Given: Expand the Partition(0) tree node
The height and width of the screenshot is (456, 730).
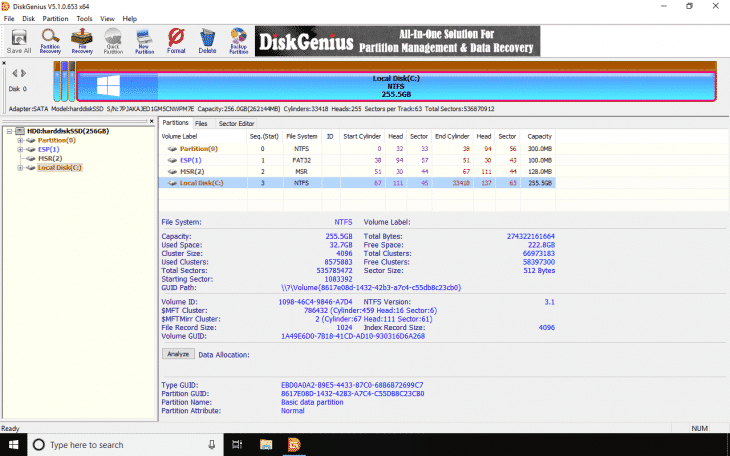Looking at the screenshot, I should point(20,140).
